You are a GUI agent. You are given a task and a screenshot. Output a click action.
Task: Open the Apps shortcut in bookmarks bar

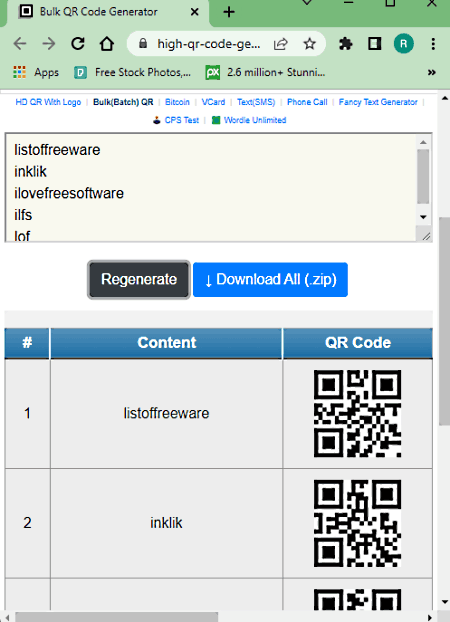click(x=36, y=73)
